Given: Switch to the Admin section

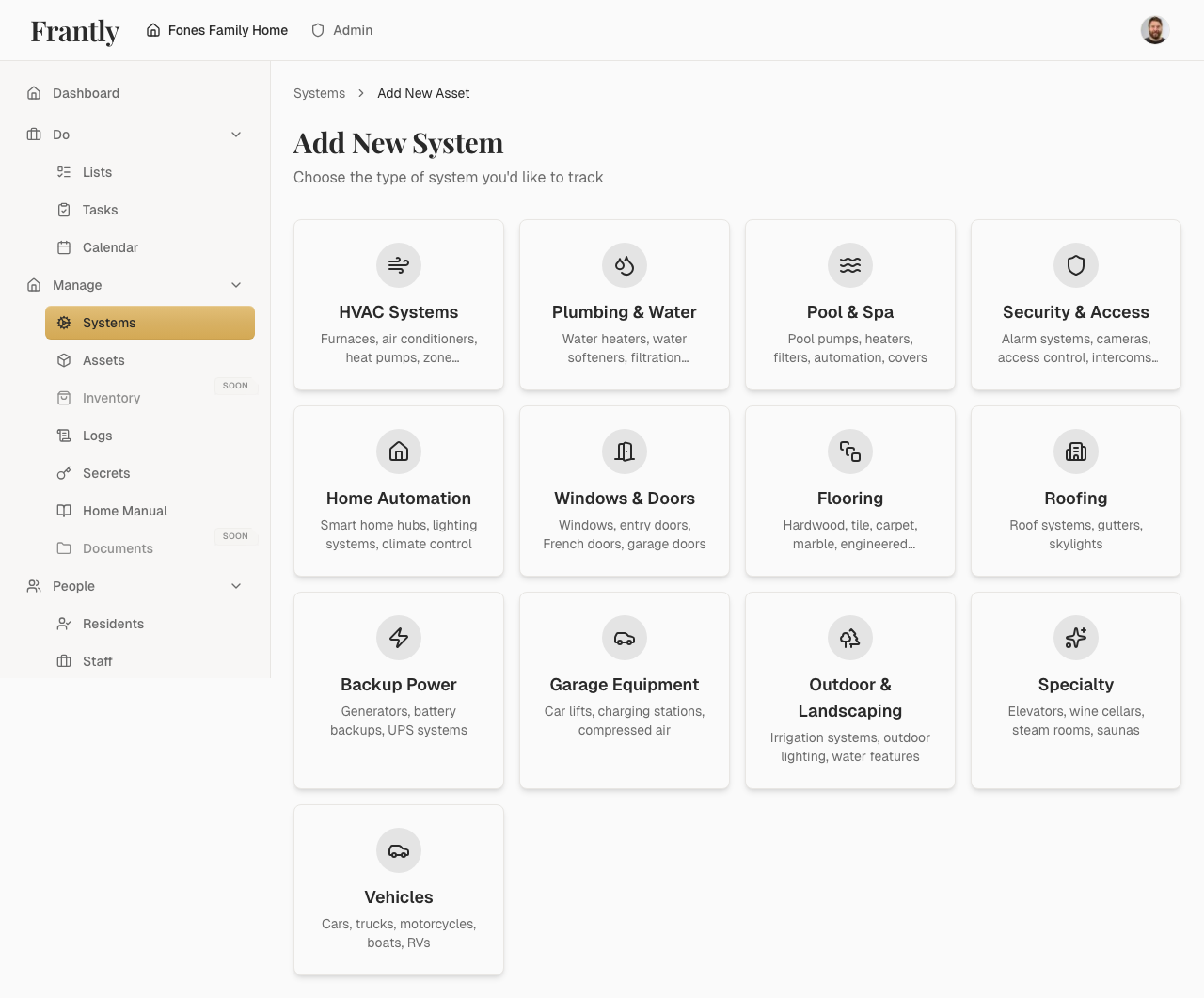Looking at the screenshot, I should (x=341, y=29).
